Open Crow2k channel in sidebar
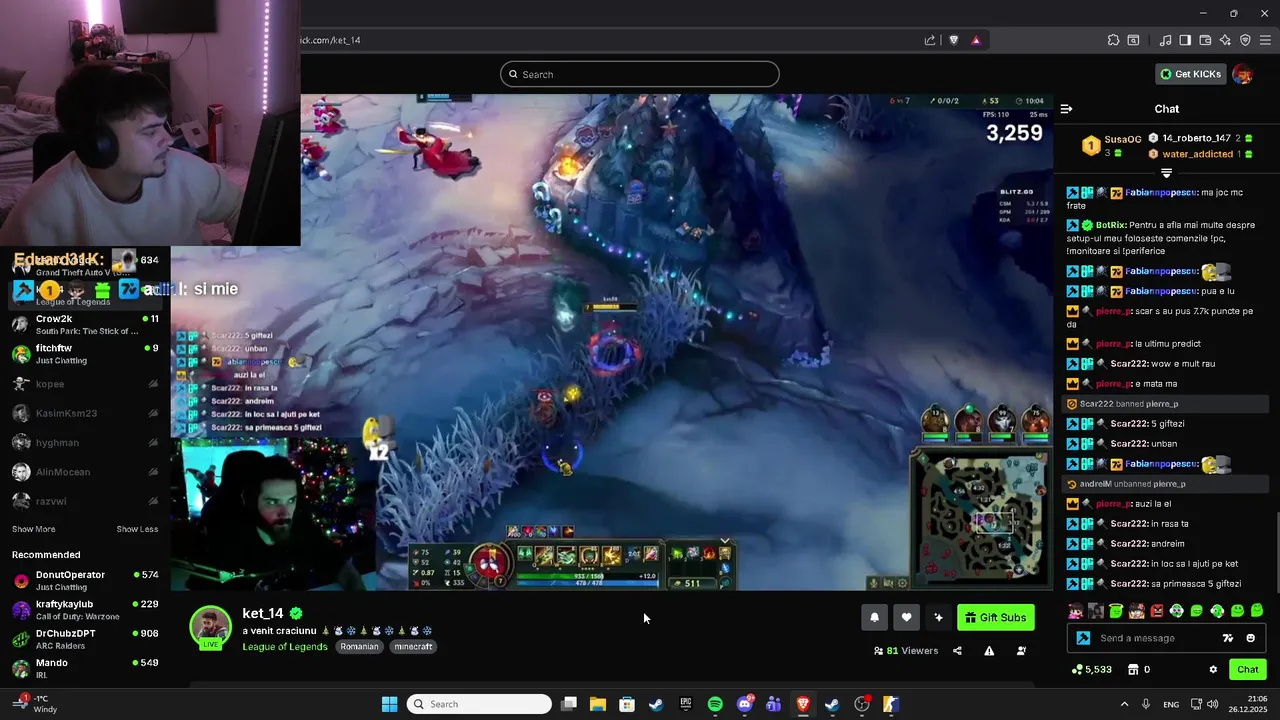Screen dimensions: 1280x720 [85, 324]
